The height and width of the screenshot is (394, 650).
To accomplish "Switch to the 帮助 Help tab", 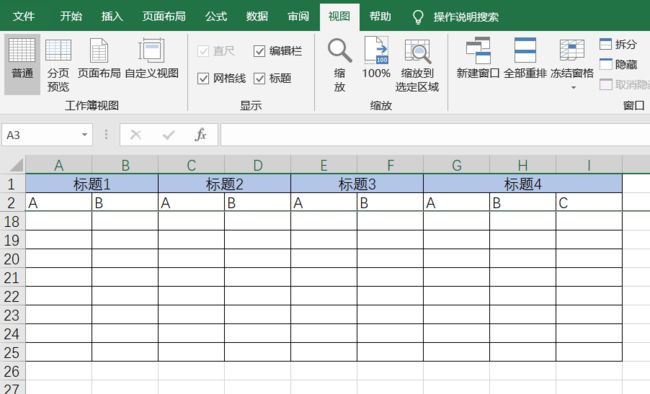I will point(380,16).
